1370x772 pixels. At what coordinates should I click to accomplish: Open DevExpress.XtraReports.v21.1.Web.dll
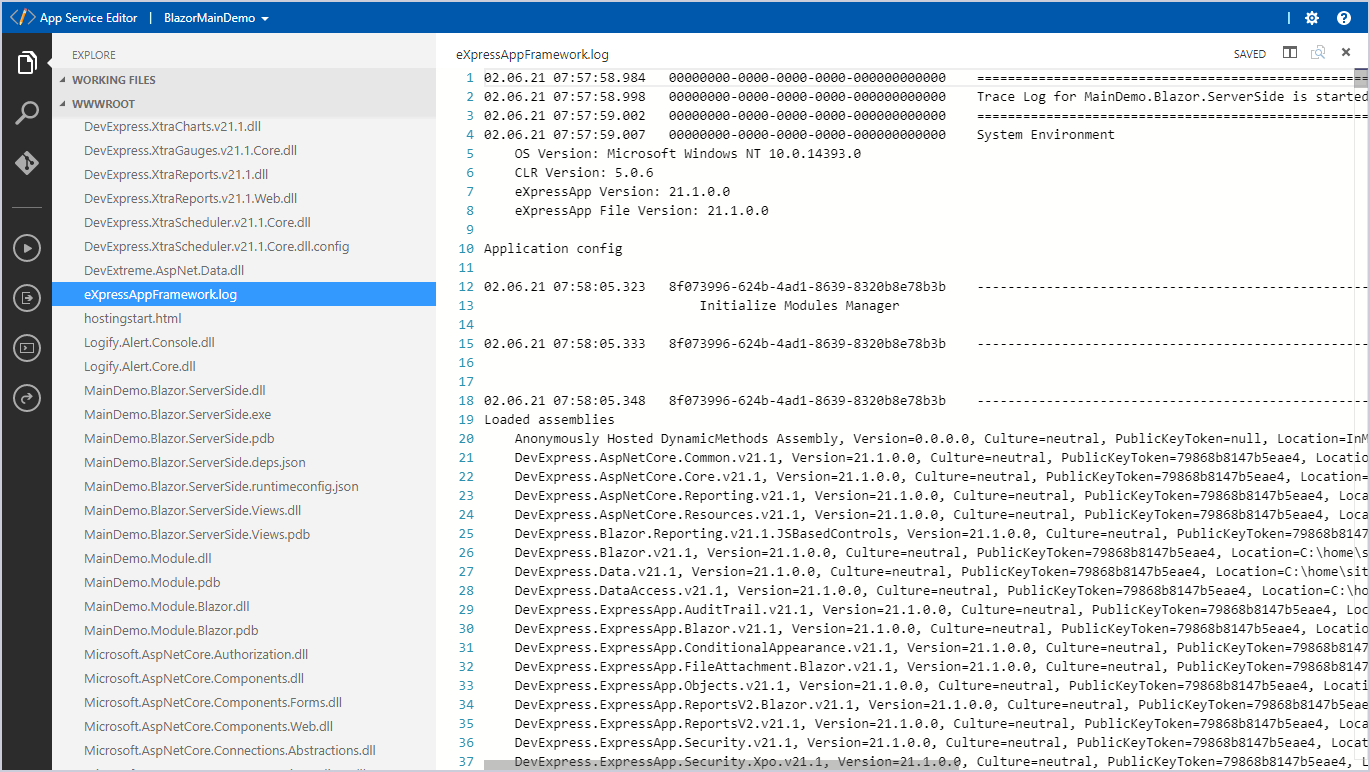[x=190, y=198]
